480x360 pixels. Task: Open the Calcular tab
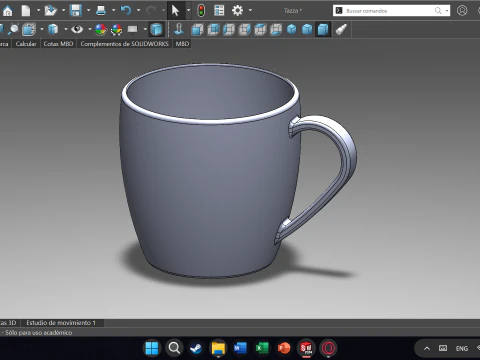pos(26,44)
